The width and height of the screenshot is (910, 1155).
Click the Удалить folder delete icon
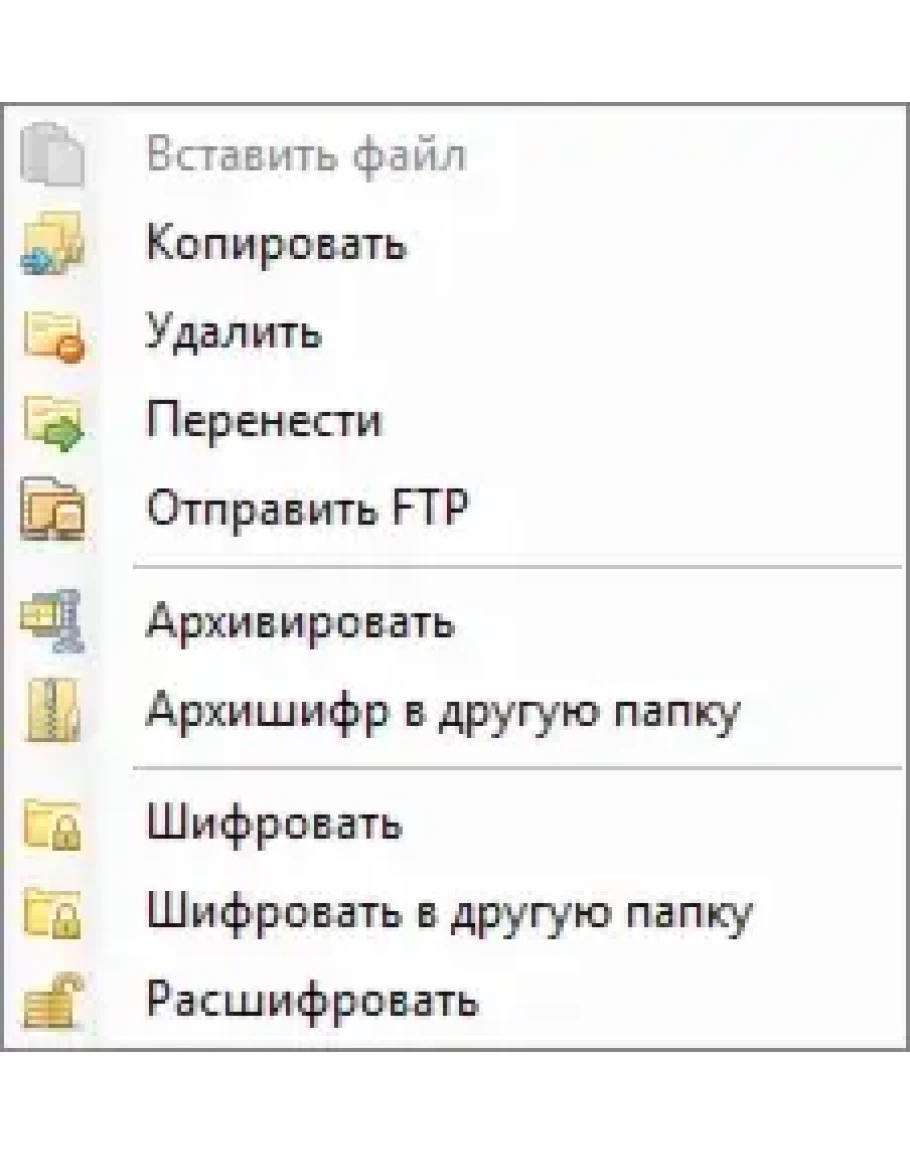(53, 334)
